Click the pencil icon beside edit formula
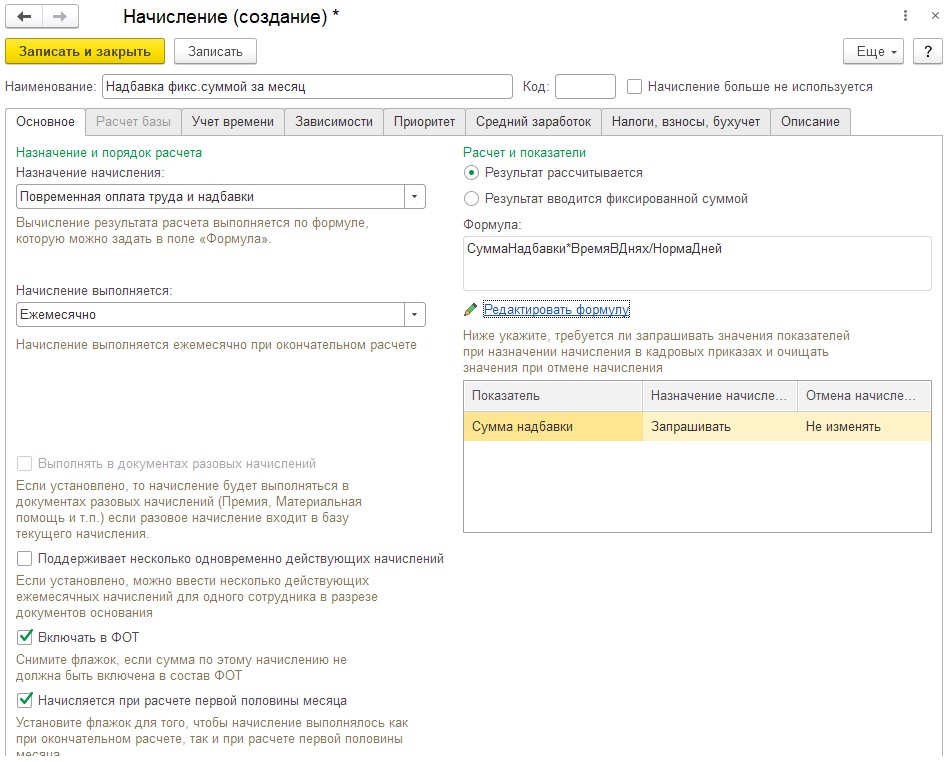948x762 pixels. (x=470, y=310)
